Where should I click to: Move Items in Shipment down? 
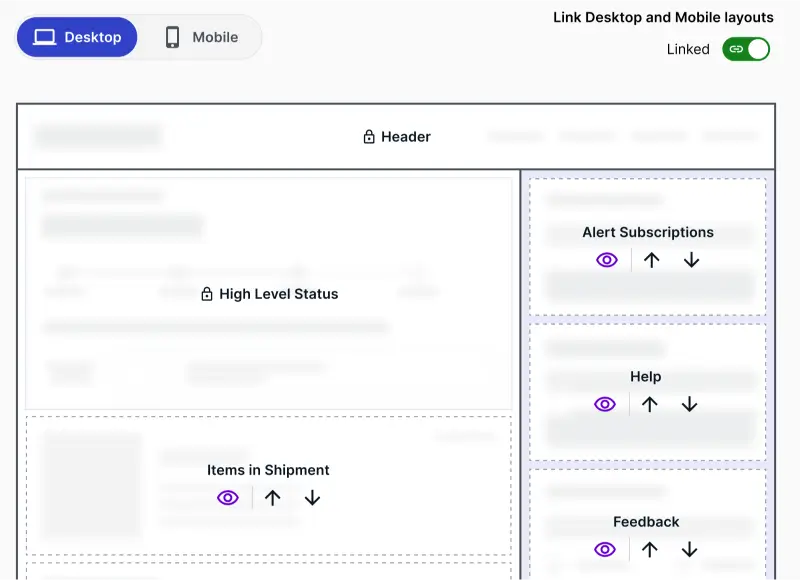pyautogui.click(x=312, y=497)
